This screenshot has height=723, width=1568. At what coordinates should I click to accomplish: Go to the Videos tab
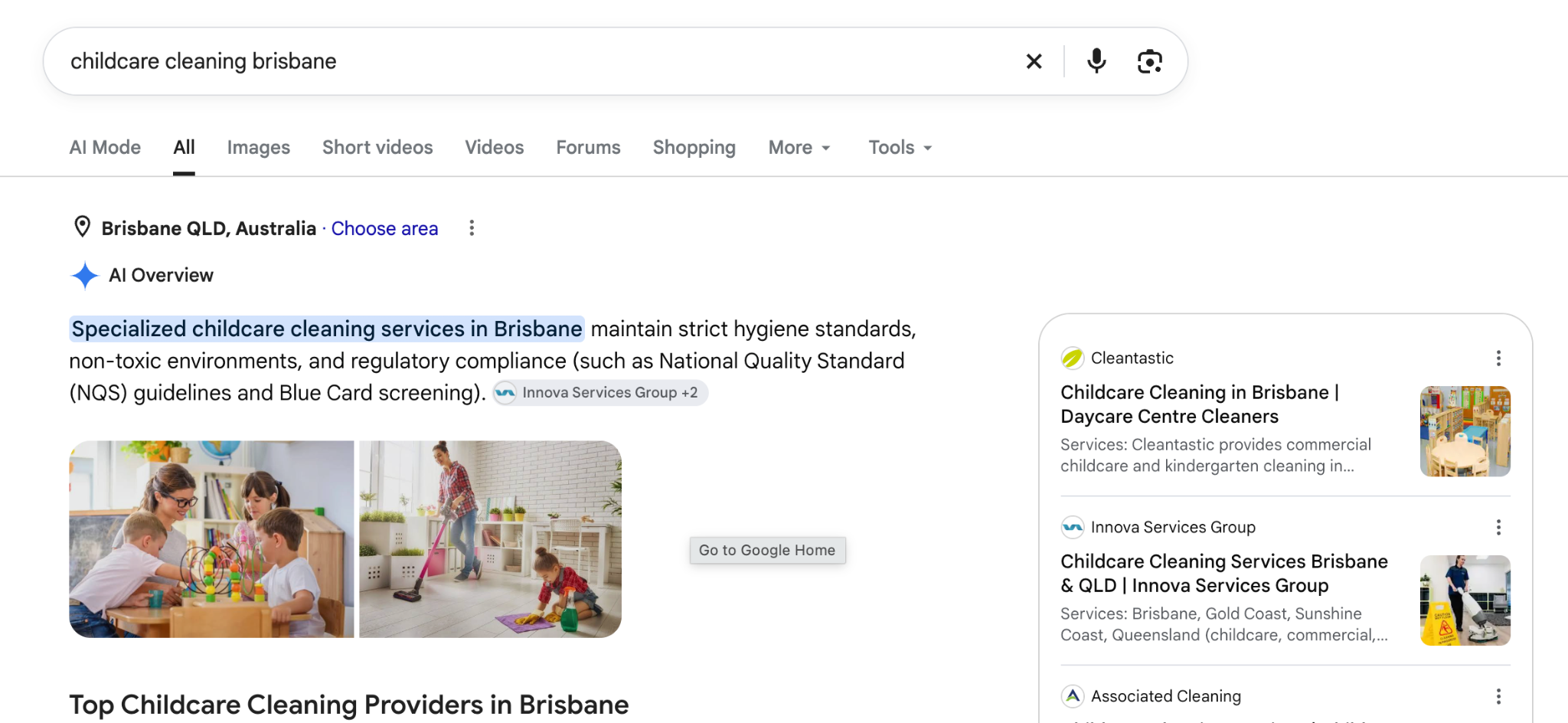(495, 148)
